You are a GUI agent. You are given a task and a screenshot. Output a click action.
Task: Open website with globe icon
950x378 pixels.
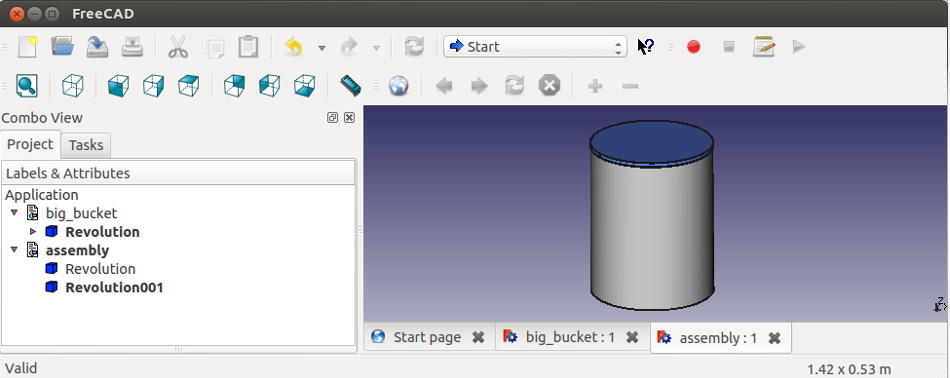399,86
